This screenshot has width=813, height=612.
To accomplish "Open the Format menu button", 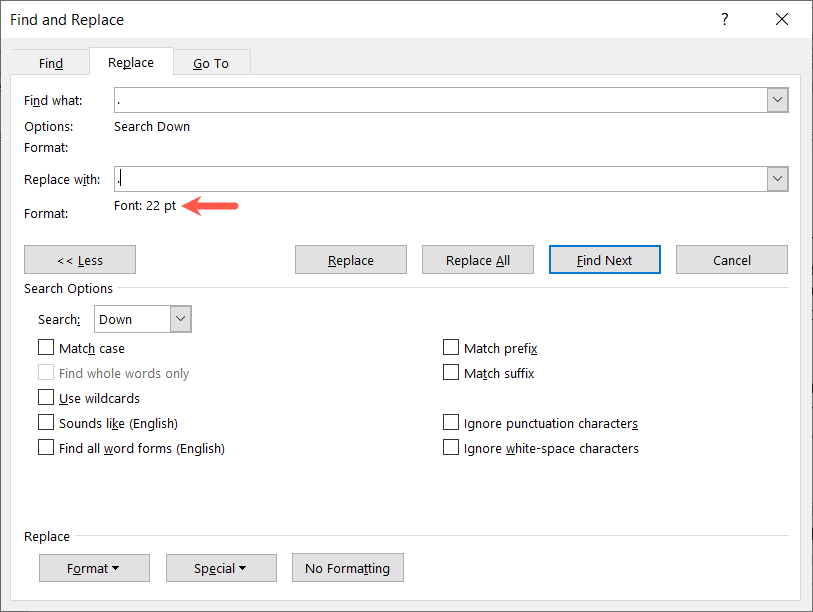I will [94, 568].
